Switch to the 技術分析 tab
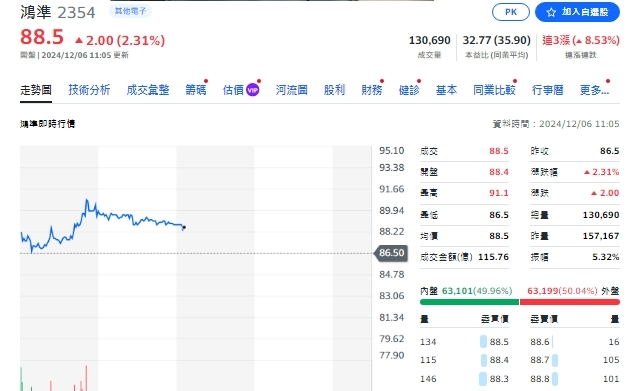 89,90
